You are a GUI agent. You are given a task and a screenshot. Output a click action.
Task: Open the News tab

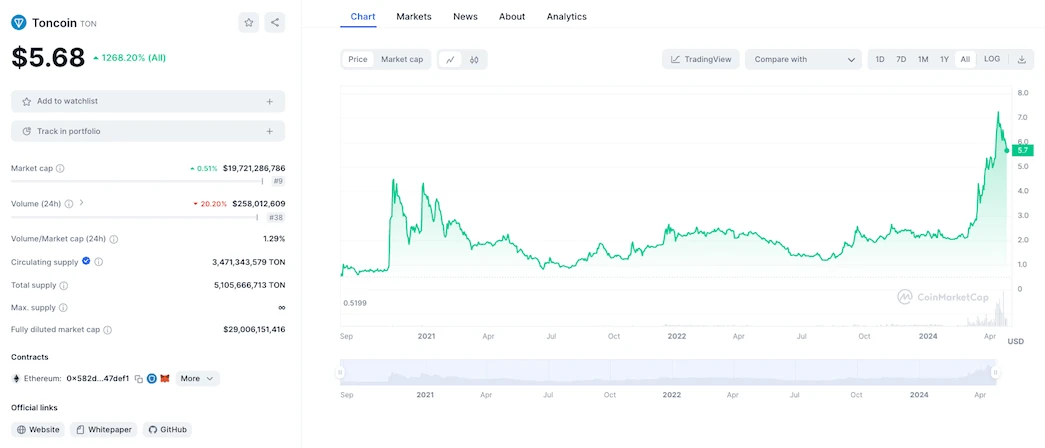465,17
